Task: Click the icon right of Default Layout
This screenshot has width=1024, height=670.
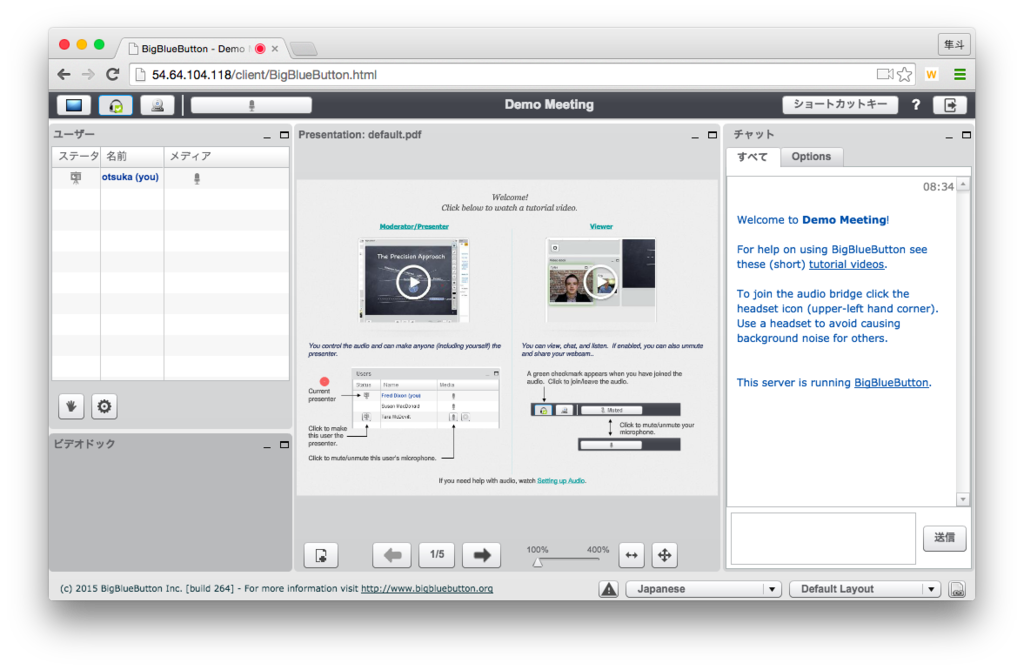Action: pos(957,589)
